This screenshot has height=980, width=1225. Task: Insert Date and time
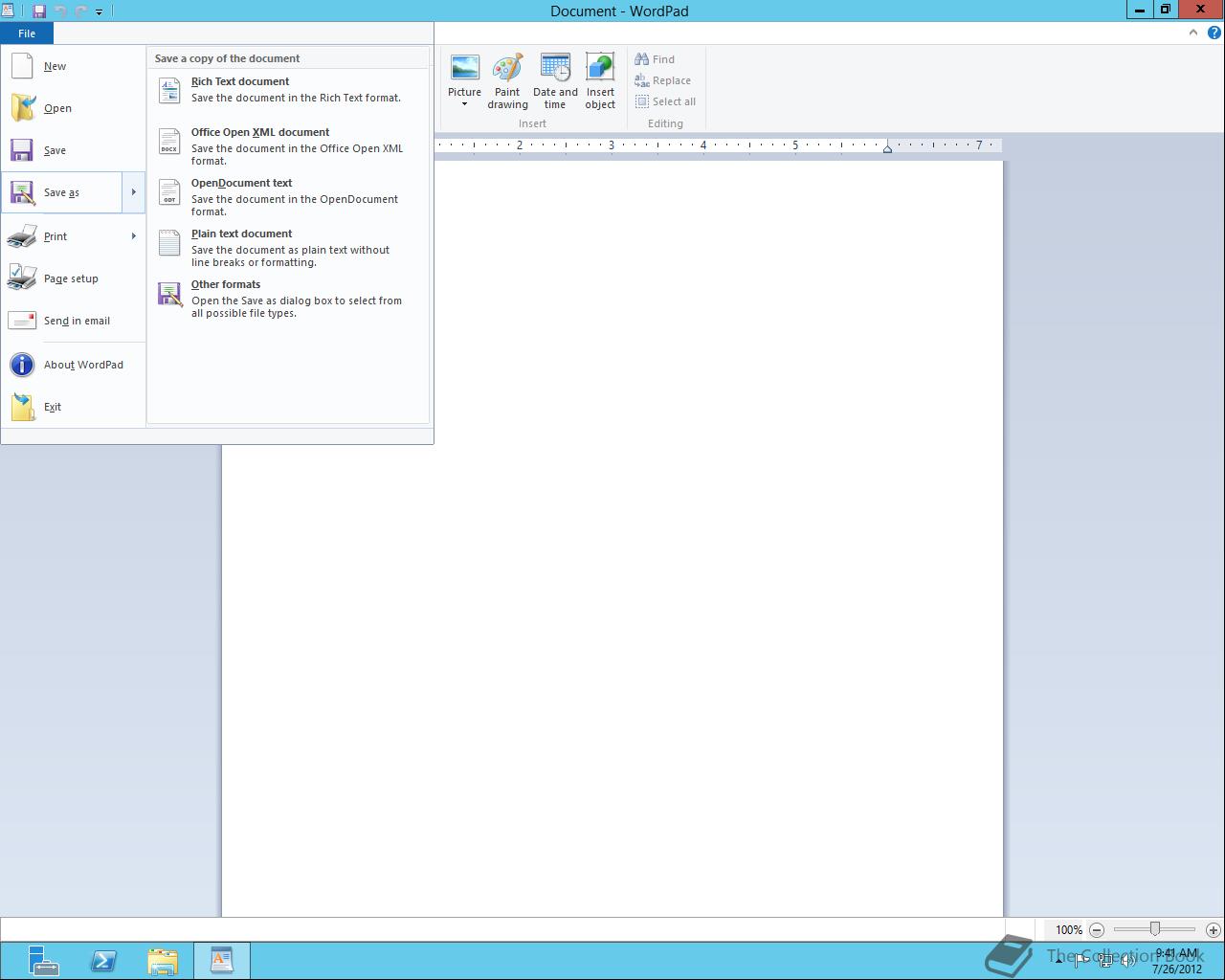coord(555,81)
